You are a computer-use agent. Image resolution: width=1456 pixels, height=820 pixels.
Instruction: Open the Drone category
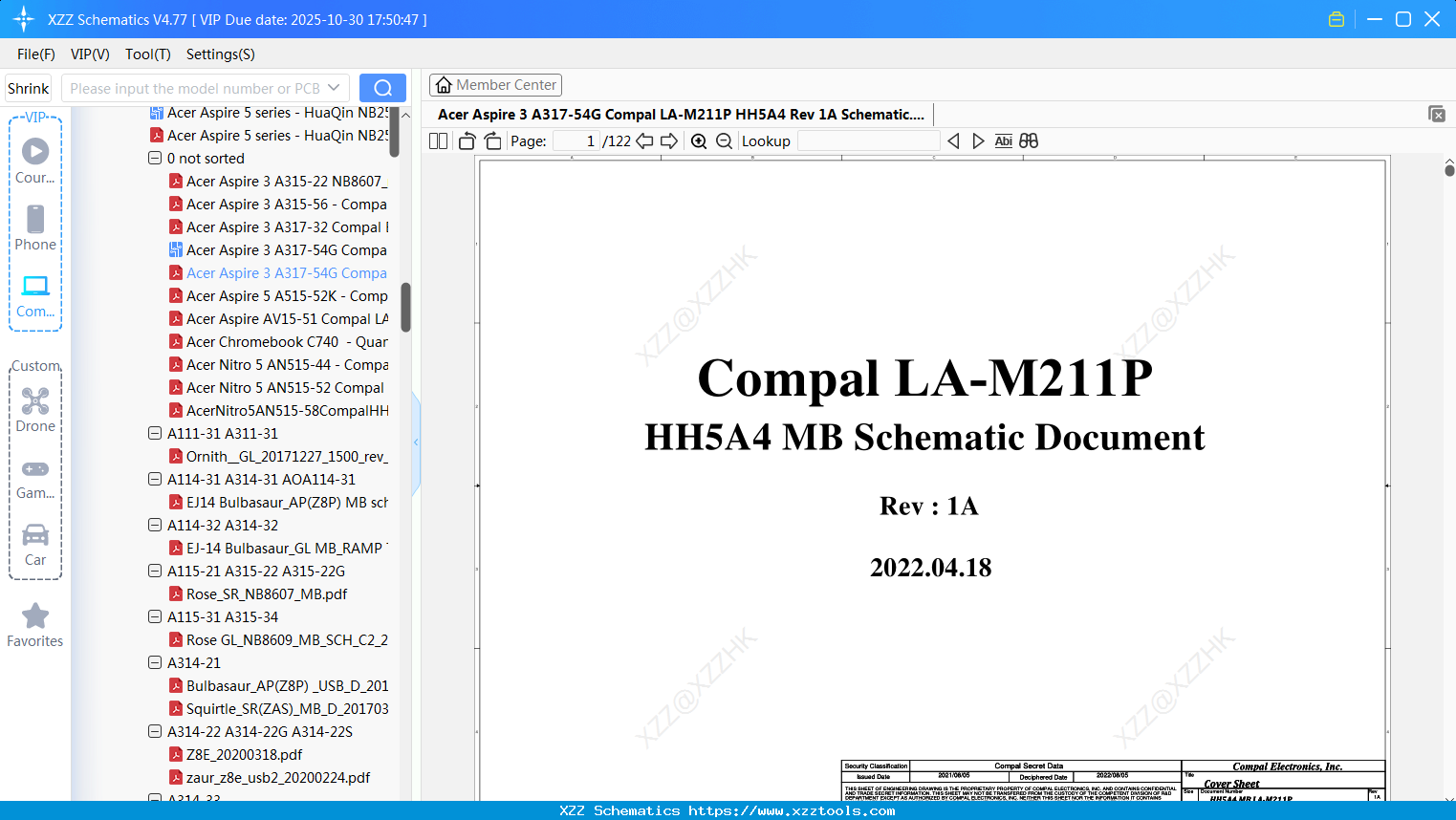[x=35, y=410]
